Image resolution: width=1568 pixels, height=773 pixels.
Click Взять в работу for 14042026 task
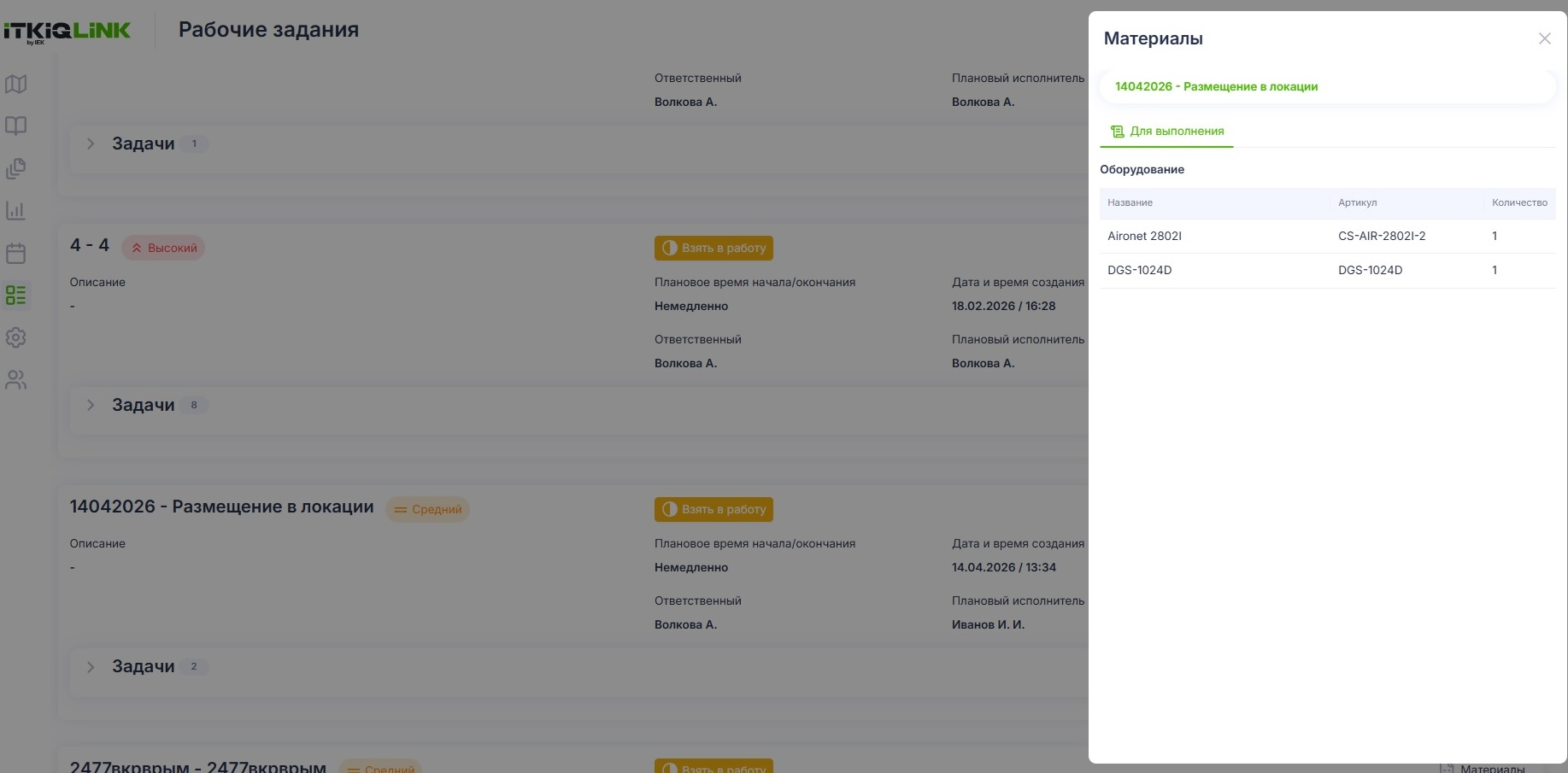click(714, 509)
